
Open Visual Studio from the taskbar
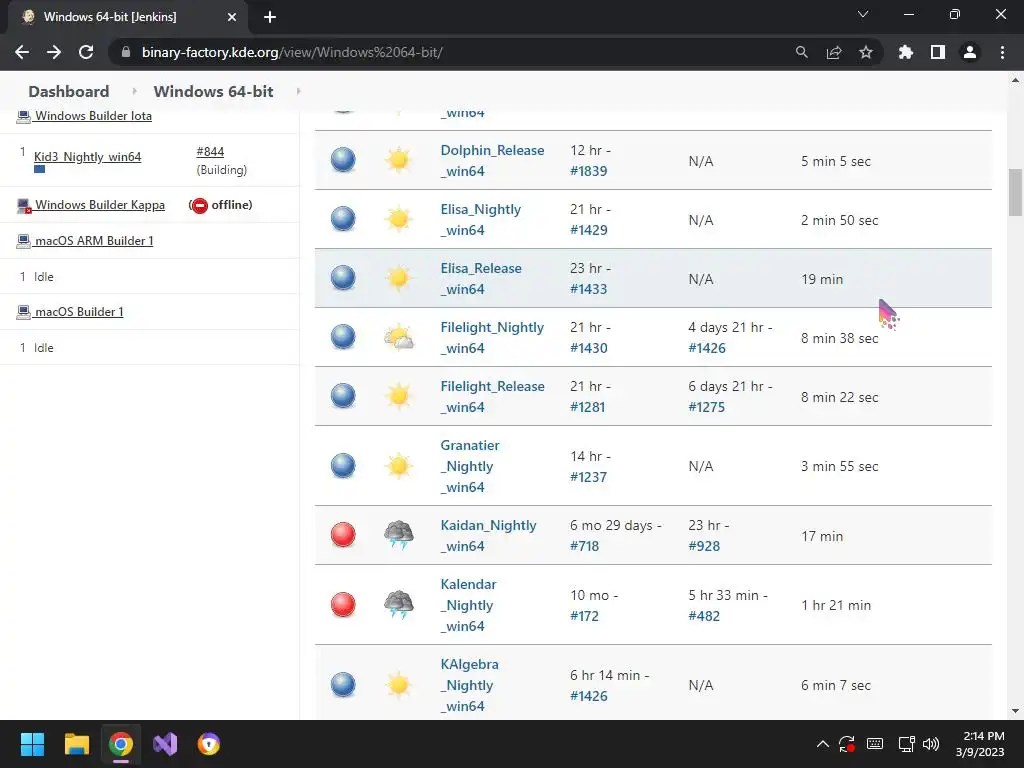pyautogui.click(x=165, y=744)
